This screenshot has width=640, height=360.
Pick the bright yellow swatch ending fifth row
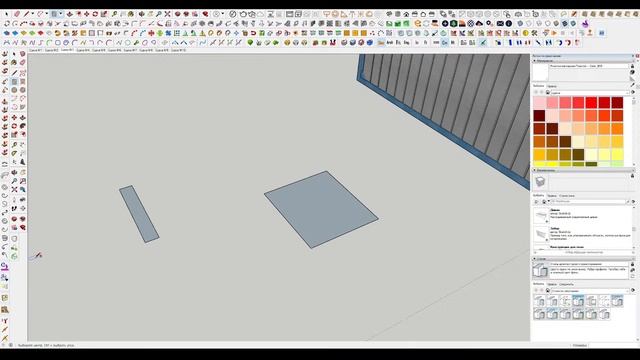tap(618, 155)
